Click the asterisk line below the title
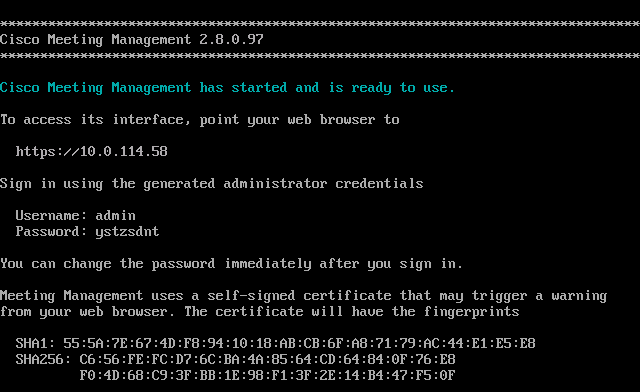 tap(320, 56)
